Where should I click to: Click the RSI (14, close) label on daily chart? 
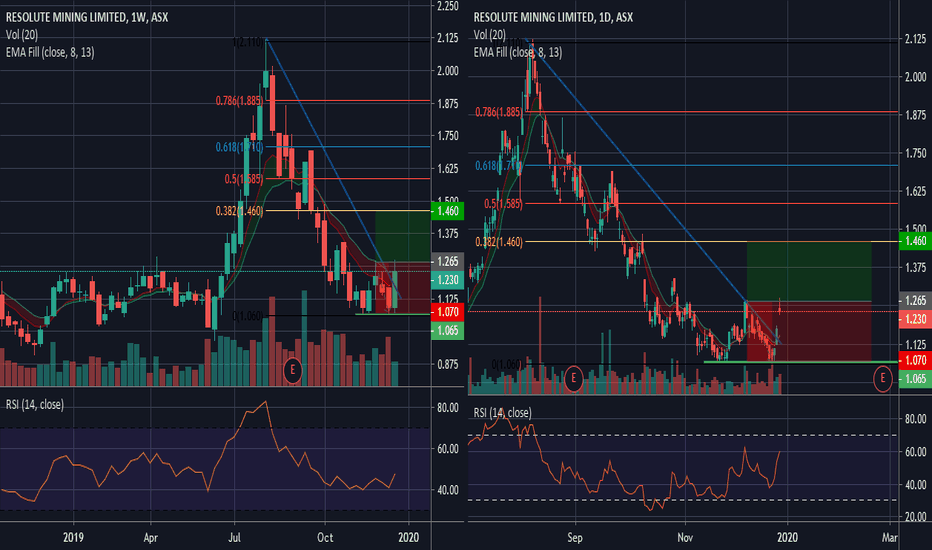click(502, 413)
